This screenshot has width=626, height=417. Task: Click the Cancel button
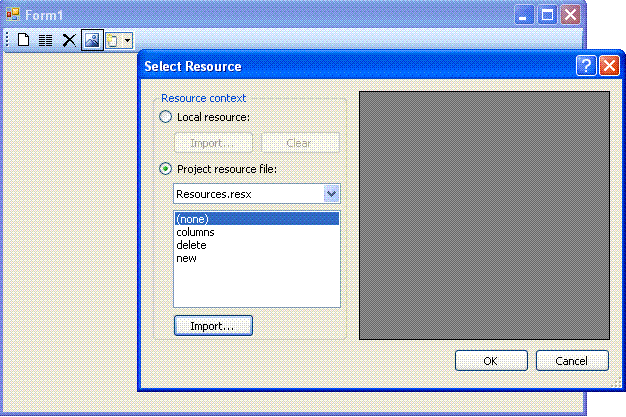coord(572,361)
